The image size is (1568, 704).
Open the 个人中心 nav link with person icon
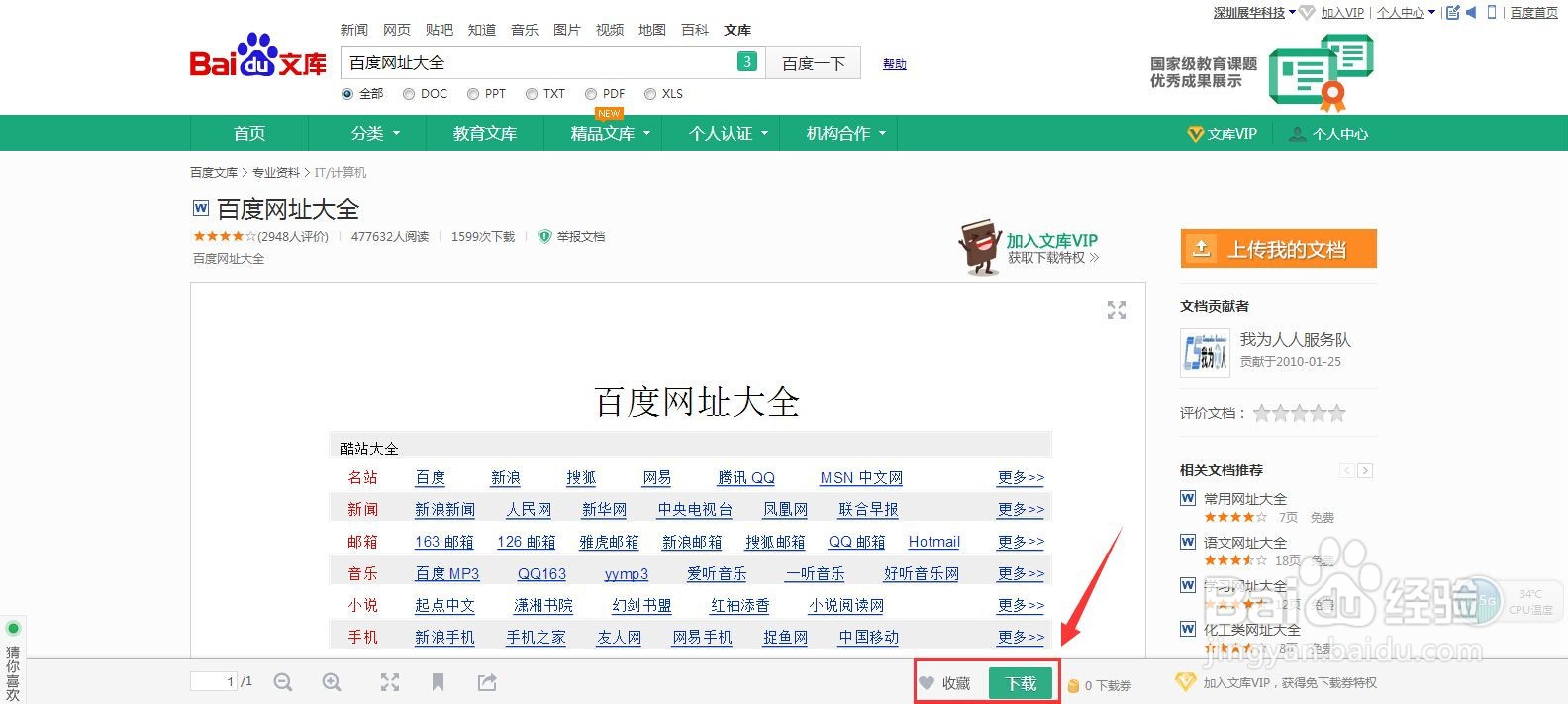click(1328, 134)
